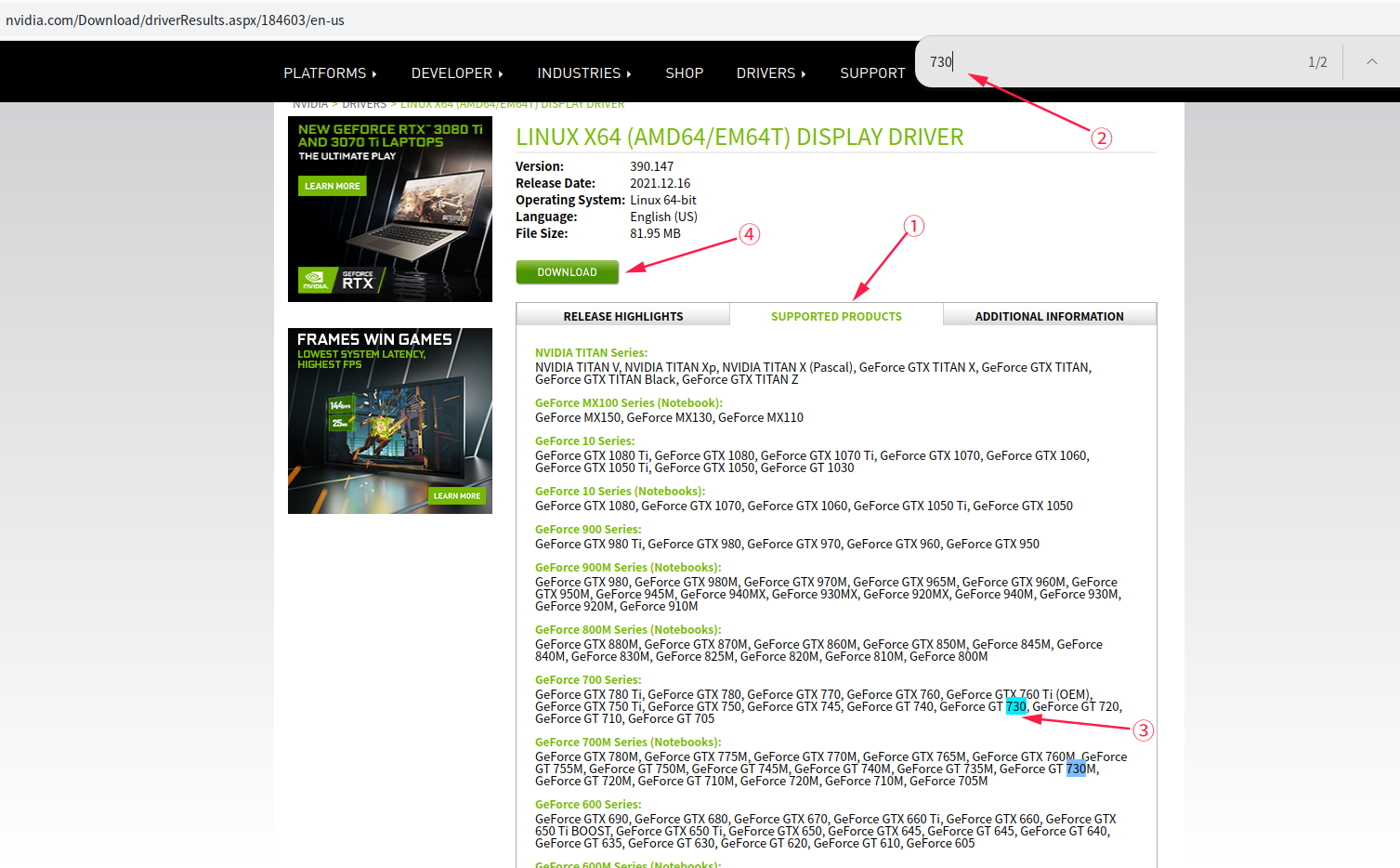
Task: Expand the PLATFORMS navigation menu
Action: tap(330, 73)
